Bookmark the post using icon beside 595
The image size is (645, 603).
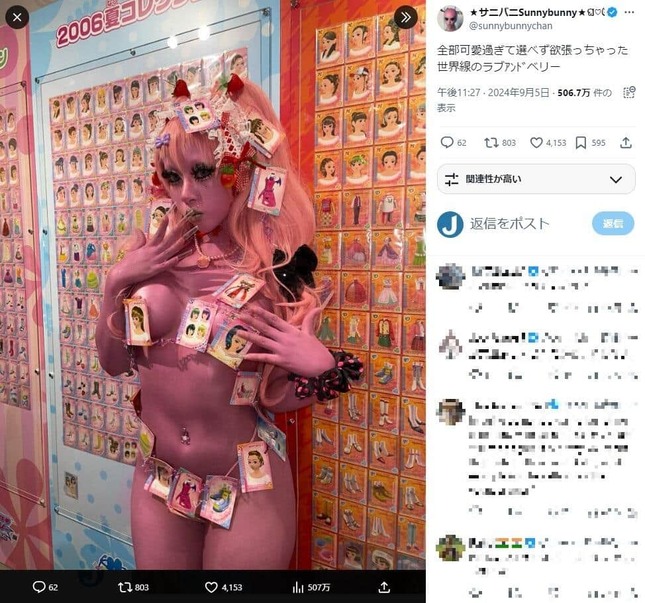coord(580,143)
